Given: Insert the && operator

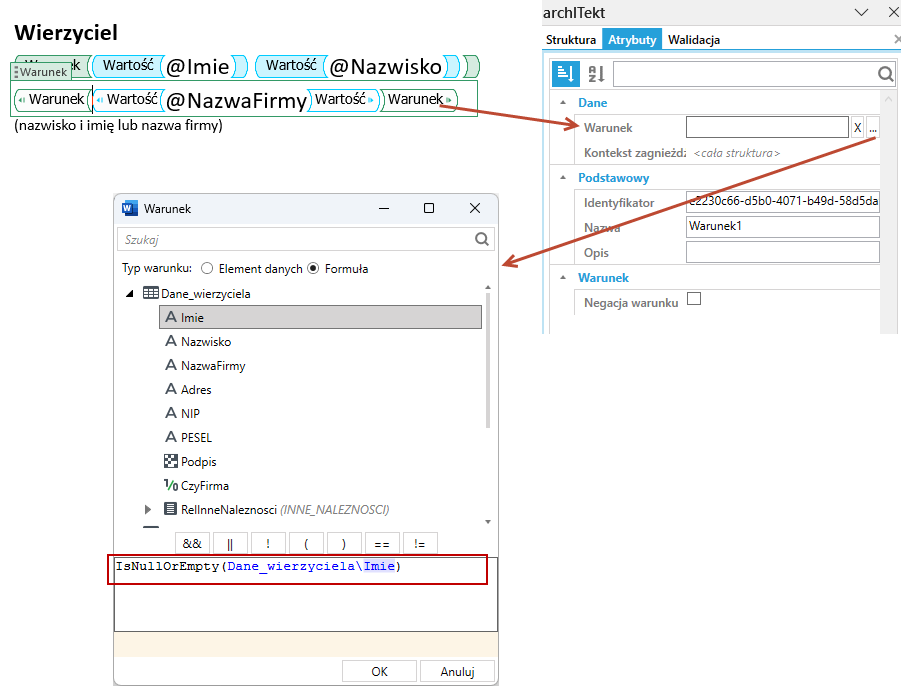Looking at the screenshot, I should (192, 543).
